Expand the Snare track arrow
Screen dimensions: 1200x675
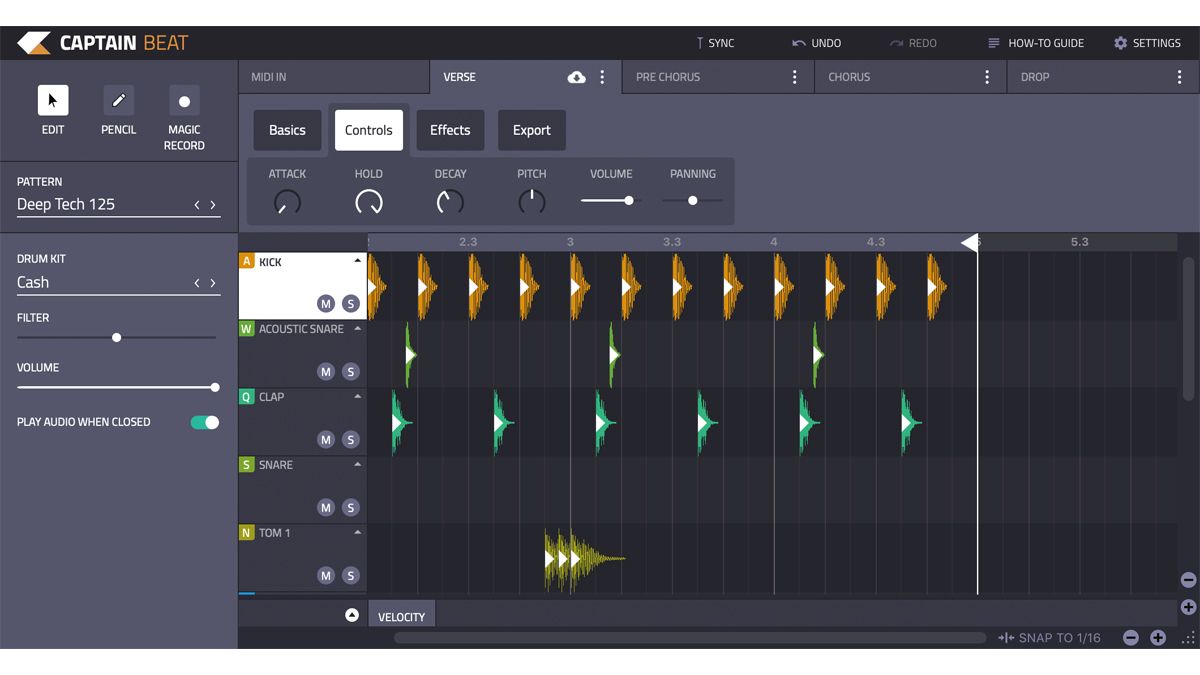pos(357,465)
